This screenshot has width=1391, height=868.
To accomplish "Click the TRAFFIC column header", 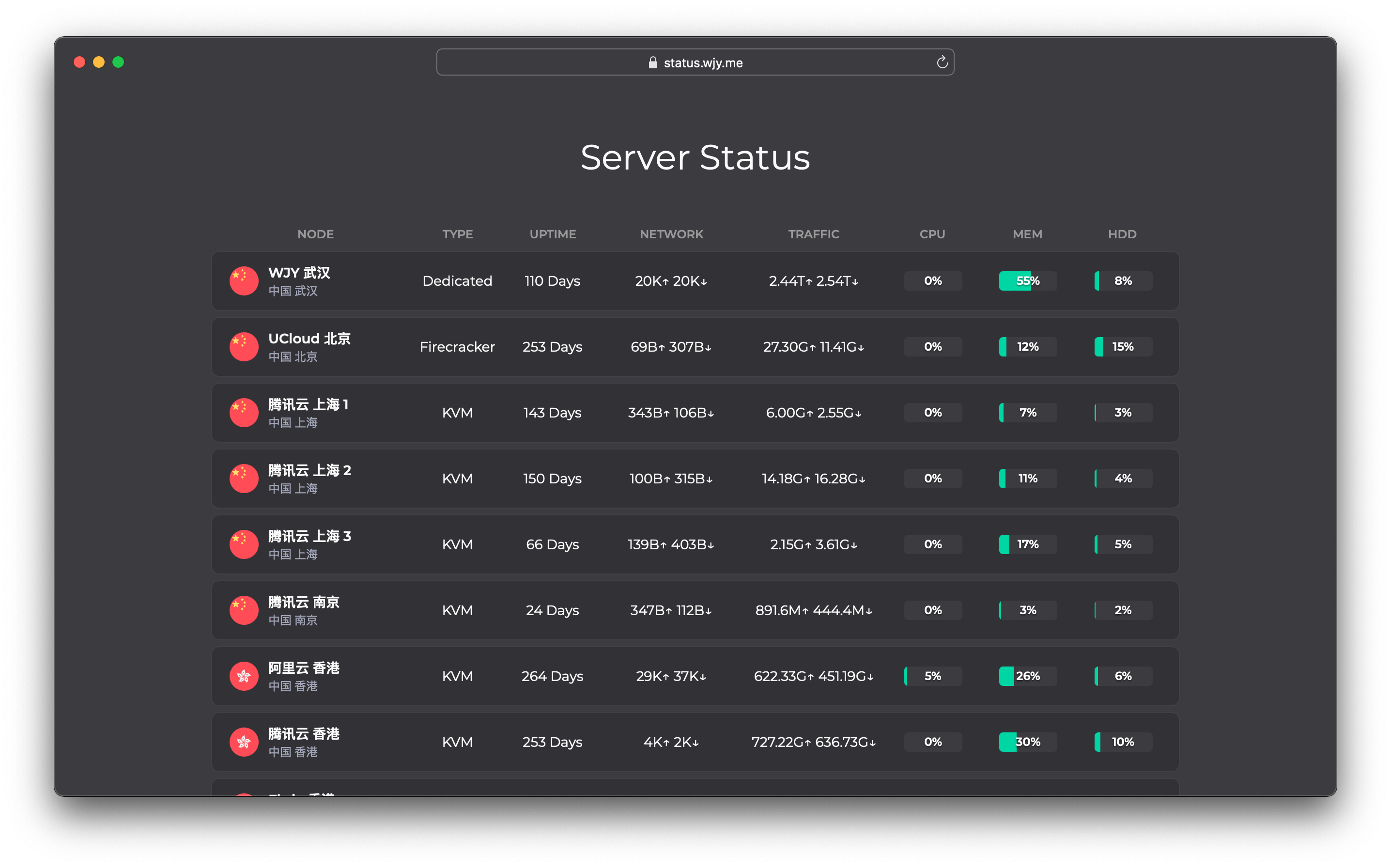I will pyautogui.click(x=813, y=234).
